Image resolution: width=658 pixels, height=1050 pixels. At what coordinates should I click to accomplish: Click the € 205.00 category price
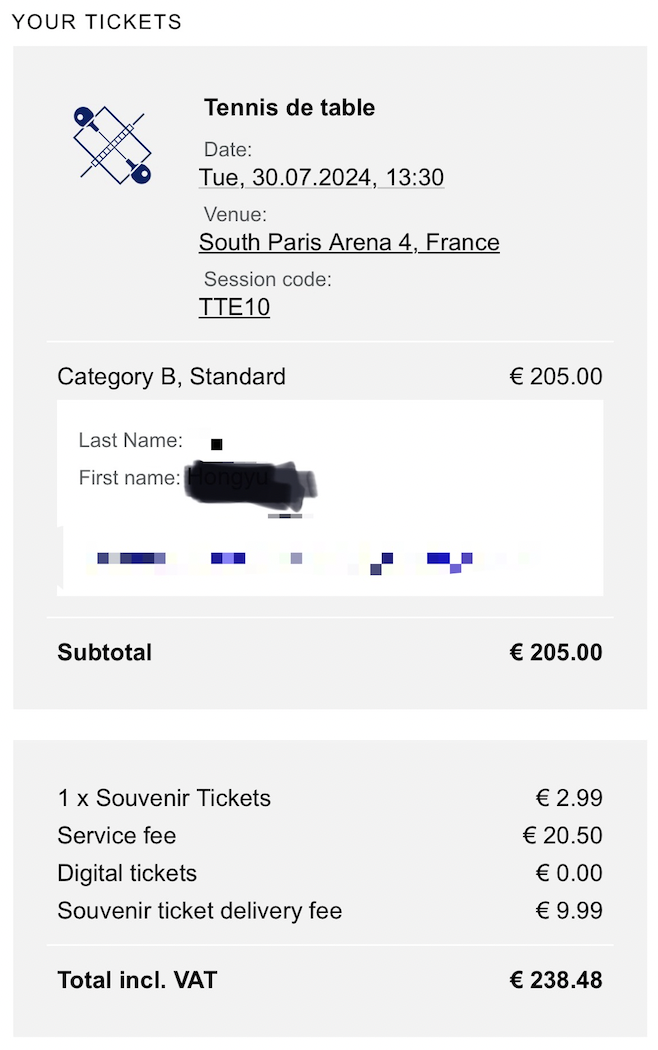point(556,376)
